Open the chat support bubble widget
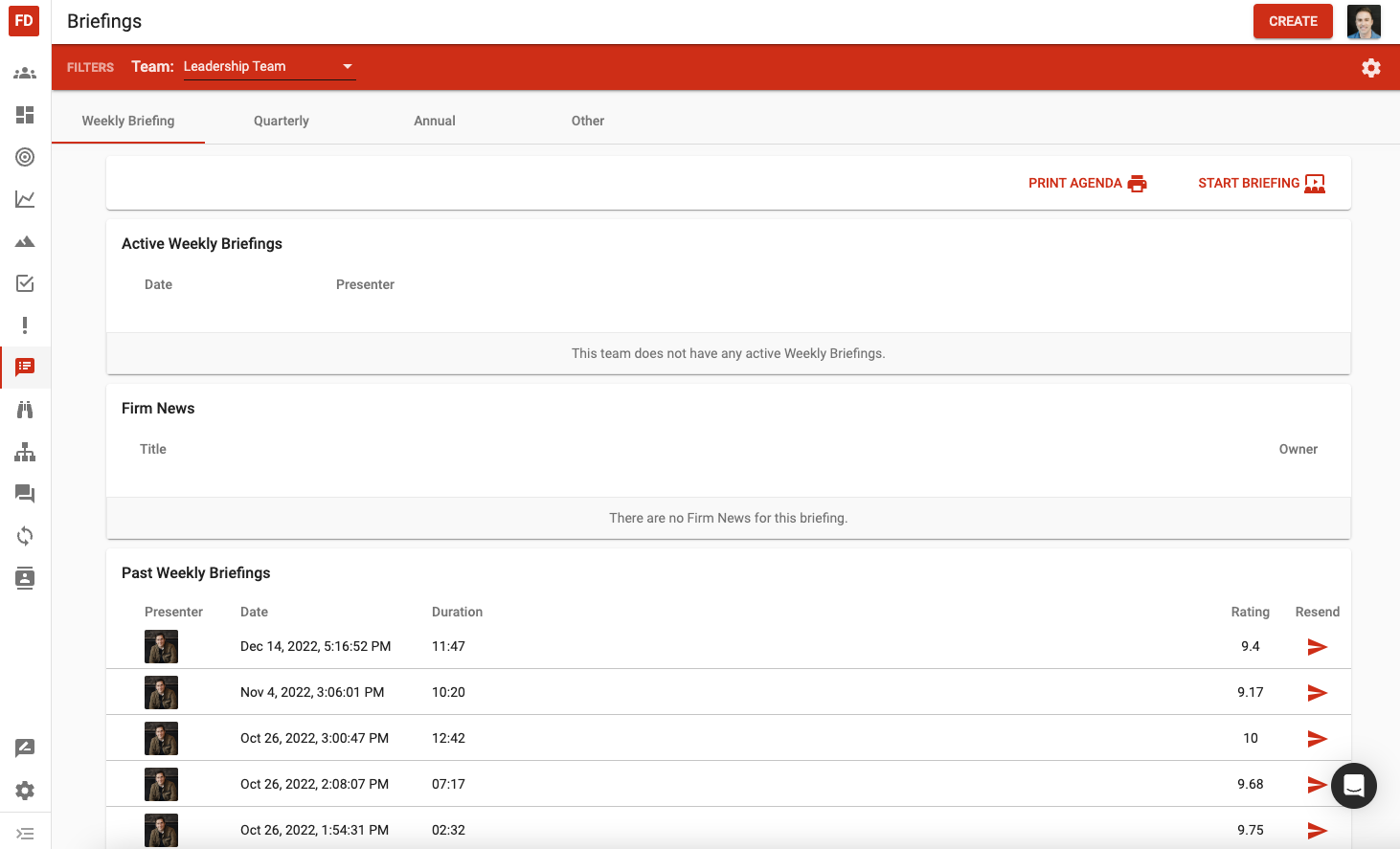The height and width of the screenshot is (849, 1400). (x=1353, y=786)
